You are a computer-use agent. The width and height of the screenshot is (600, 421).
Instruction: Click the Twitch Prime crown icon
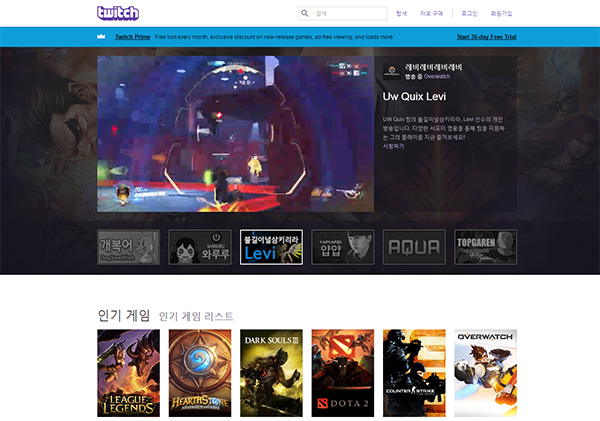(101, 37)
